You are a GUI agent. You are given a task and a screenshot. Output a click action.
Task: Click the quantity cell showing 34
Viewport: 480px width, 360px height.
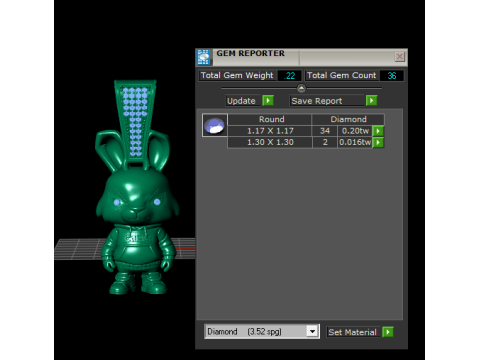pos(325,131)
